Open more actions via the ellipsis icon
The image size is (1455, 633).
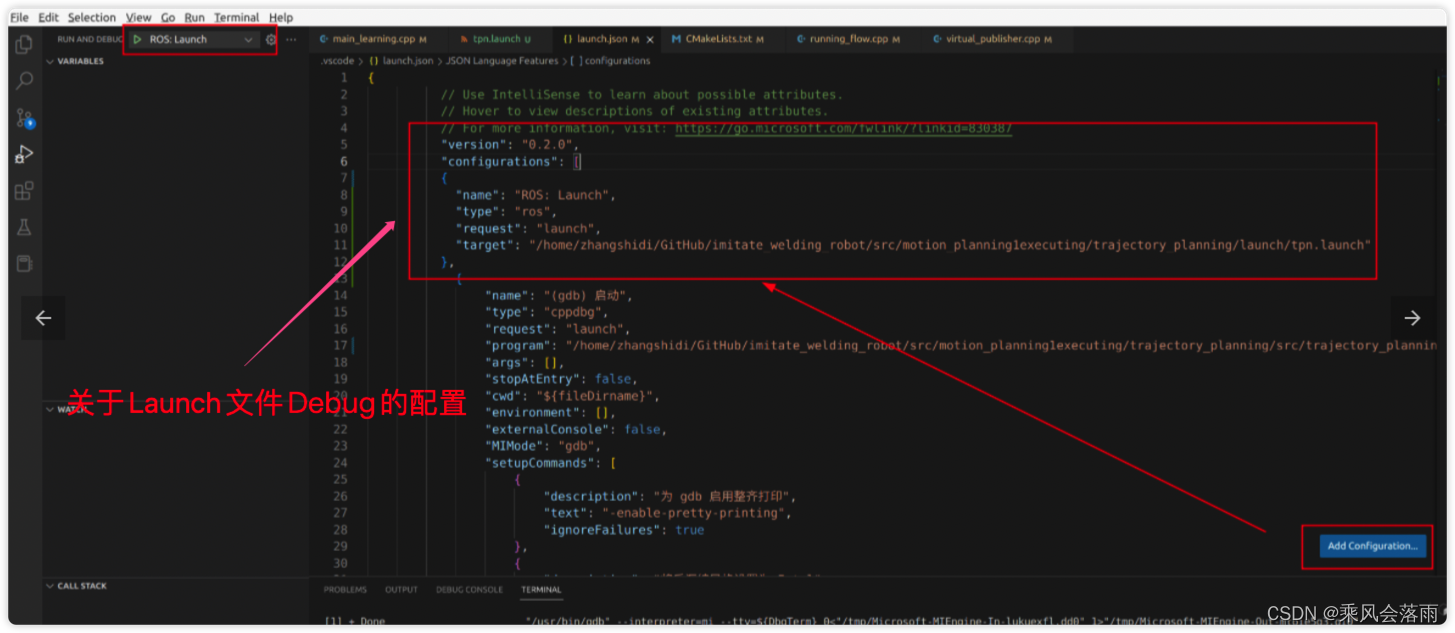pos(291,39)
